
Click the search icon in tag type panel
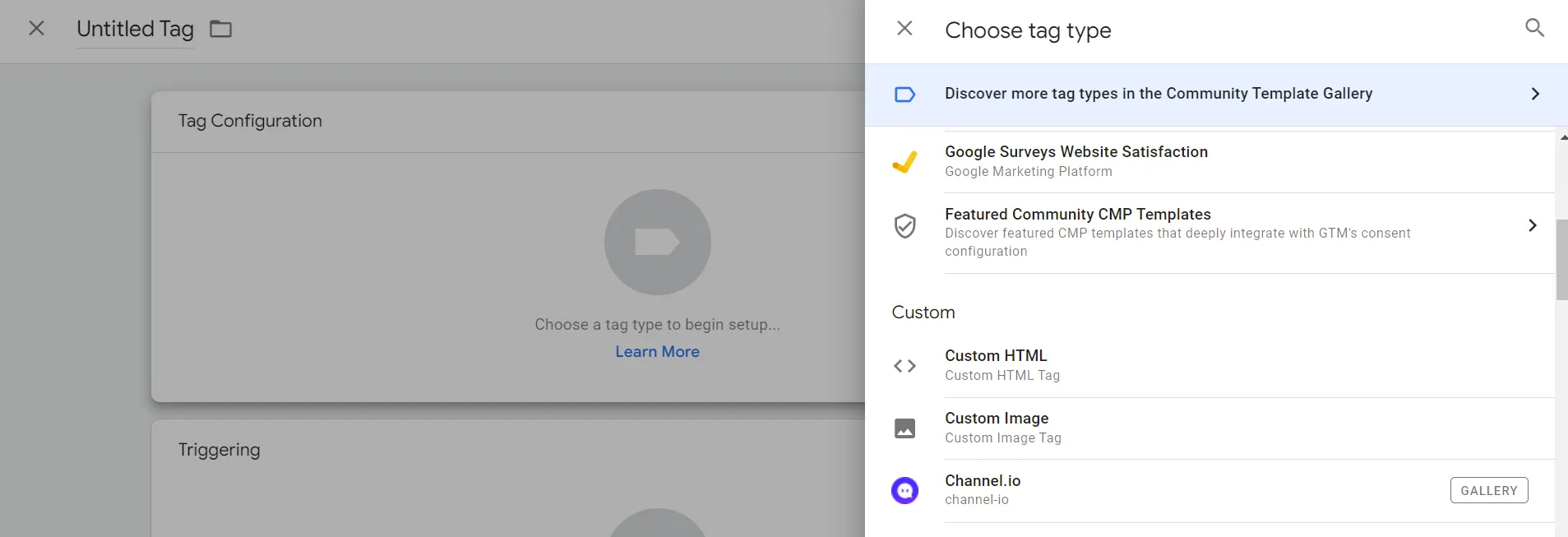[x=1534, y=28]
